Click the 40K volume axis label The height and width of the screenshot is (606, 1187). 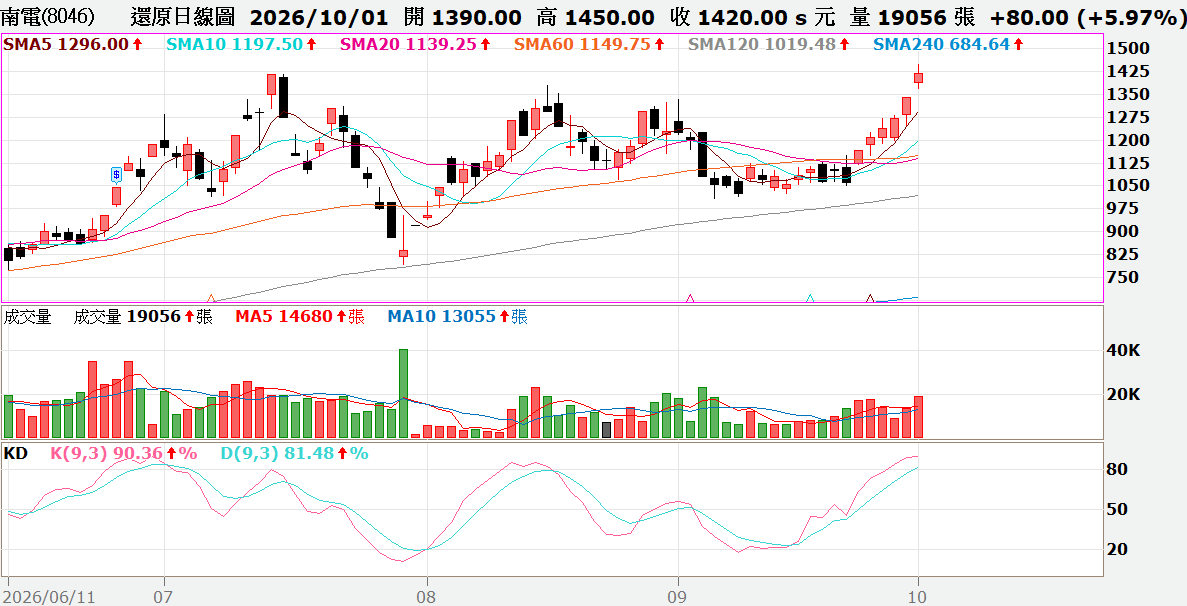point(1124,351)
